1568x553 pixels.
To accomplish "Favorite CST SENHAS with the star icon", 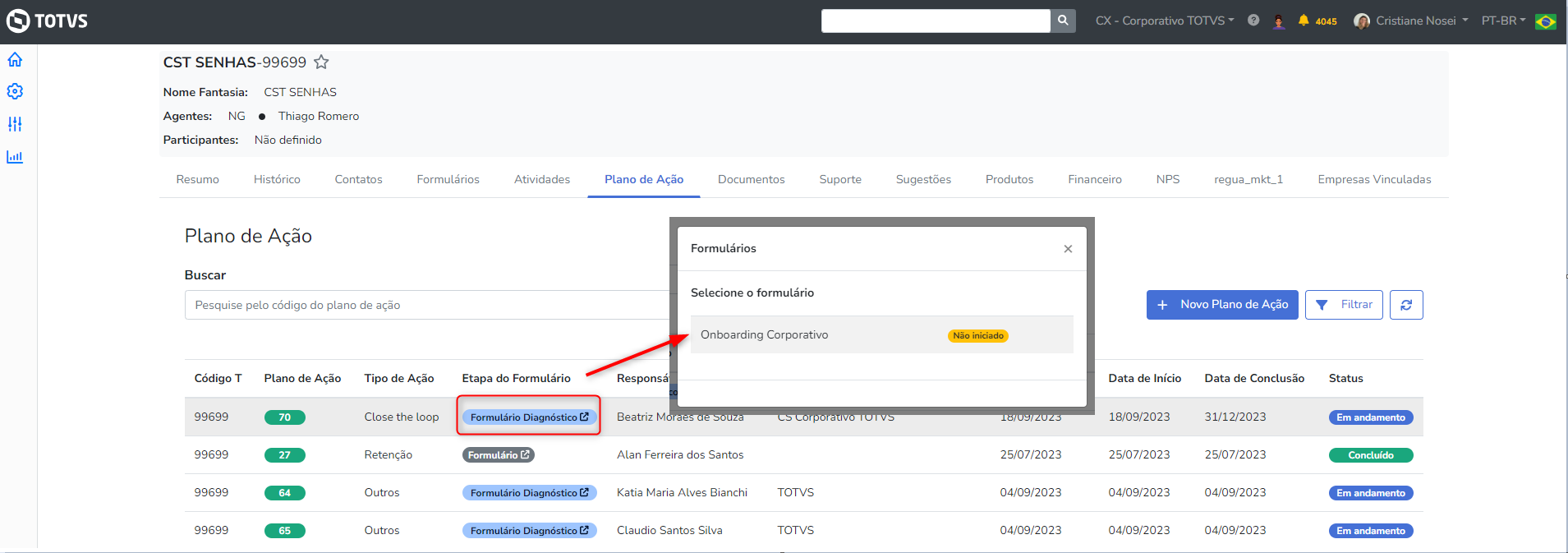I will pyautogui.click(x=321, y=62).
